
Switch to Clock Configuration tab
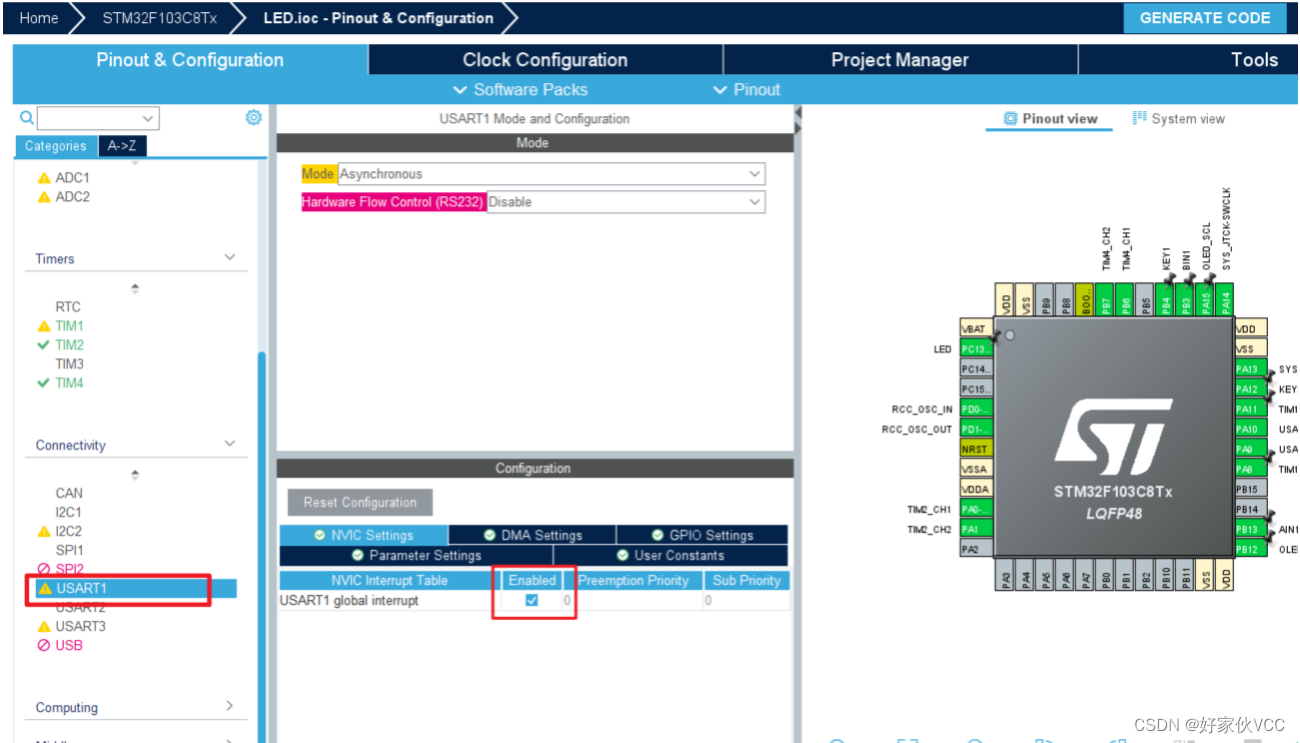coord(545,60)
